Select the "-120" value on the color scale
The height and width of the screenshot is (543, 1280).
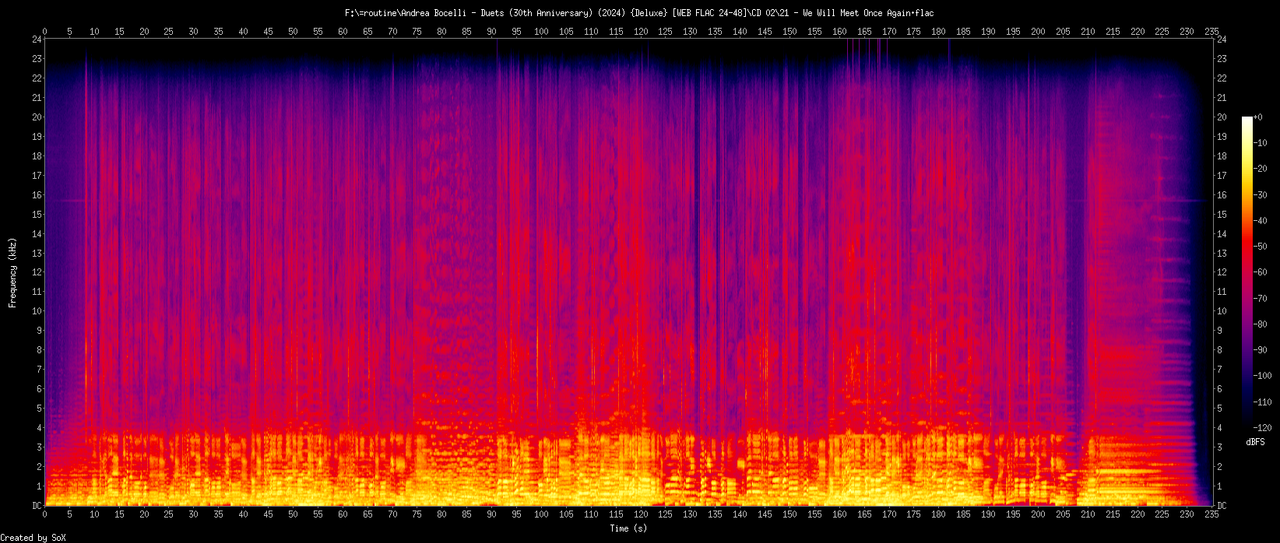pyautogui.click(x=1264, y=427)
